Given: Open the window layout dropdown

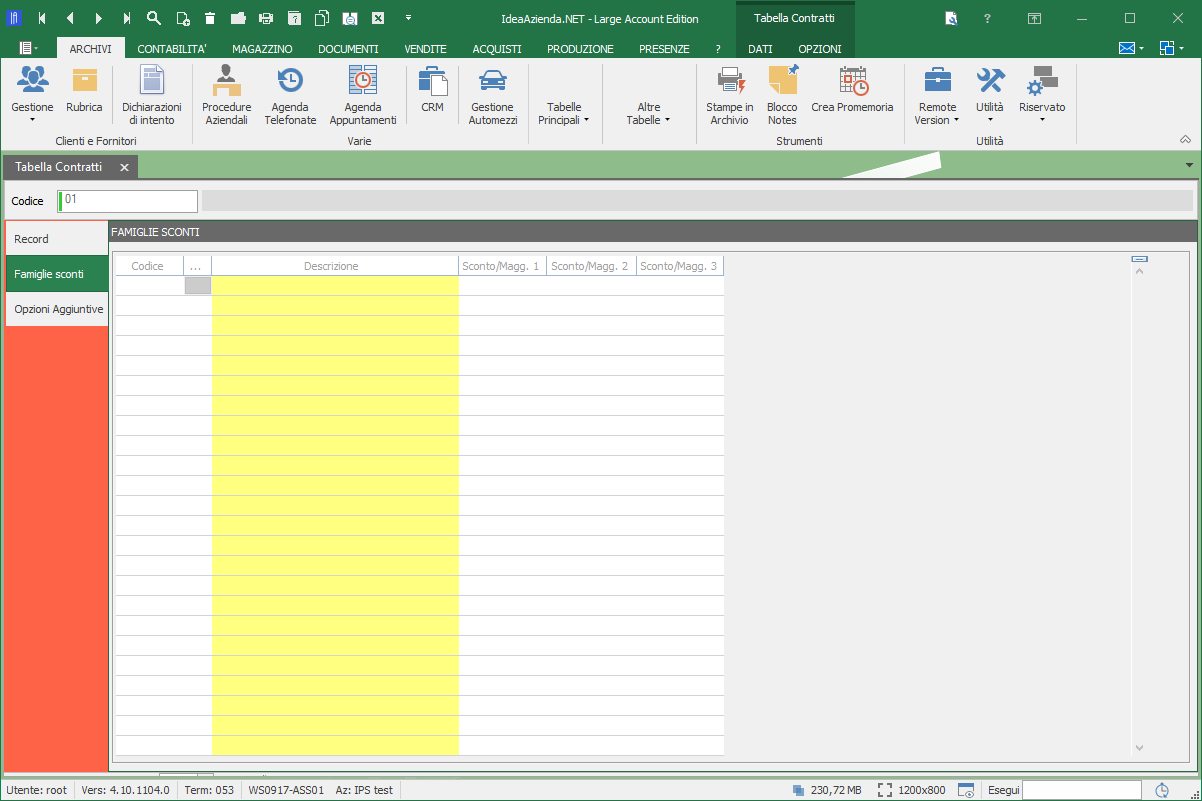Looking at the screenshot, I should (1172, 48).
